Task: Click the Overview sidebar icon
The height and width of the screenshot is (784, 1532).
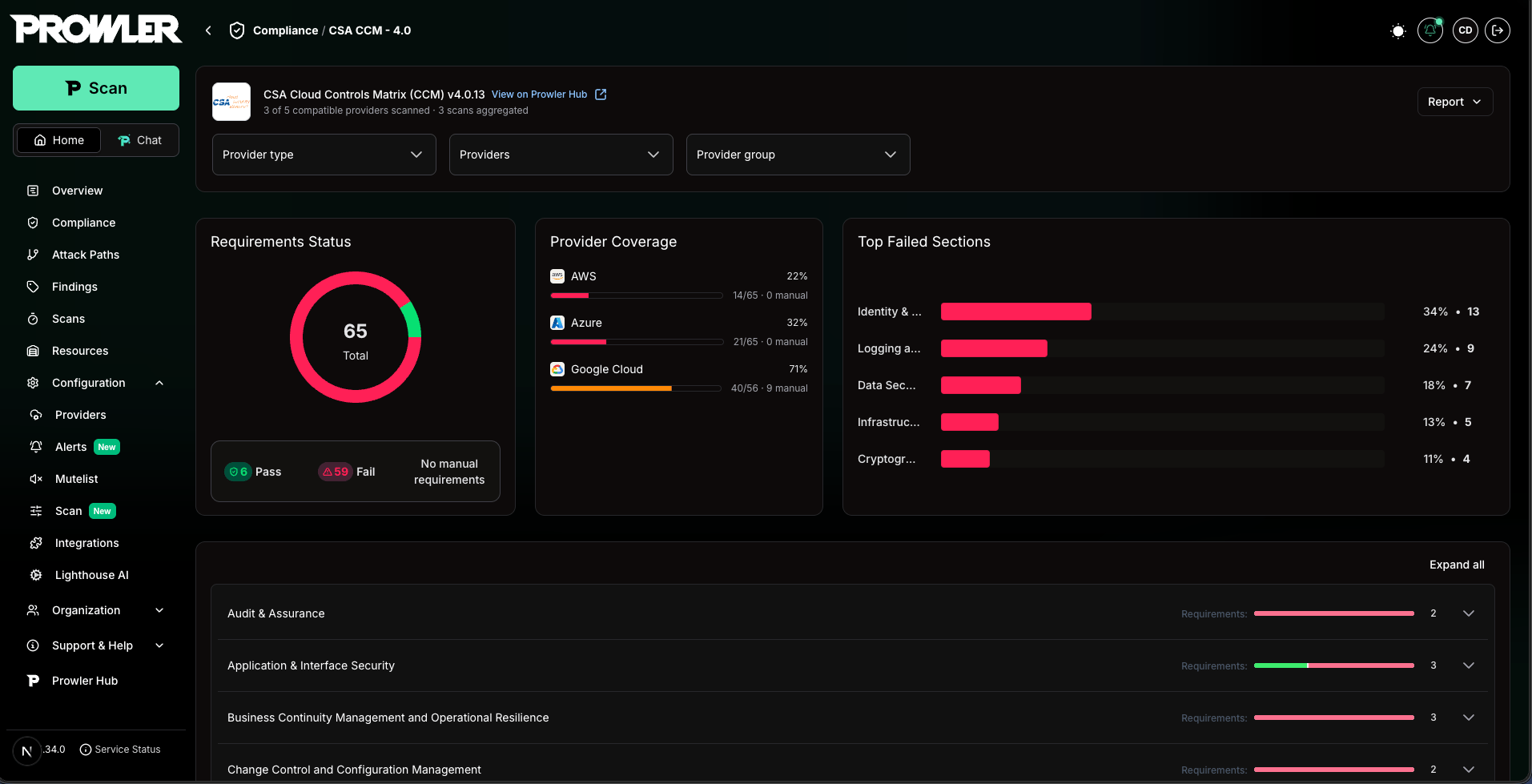Action: coord(33,191)
